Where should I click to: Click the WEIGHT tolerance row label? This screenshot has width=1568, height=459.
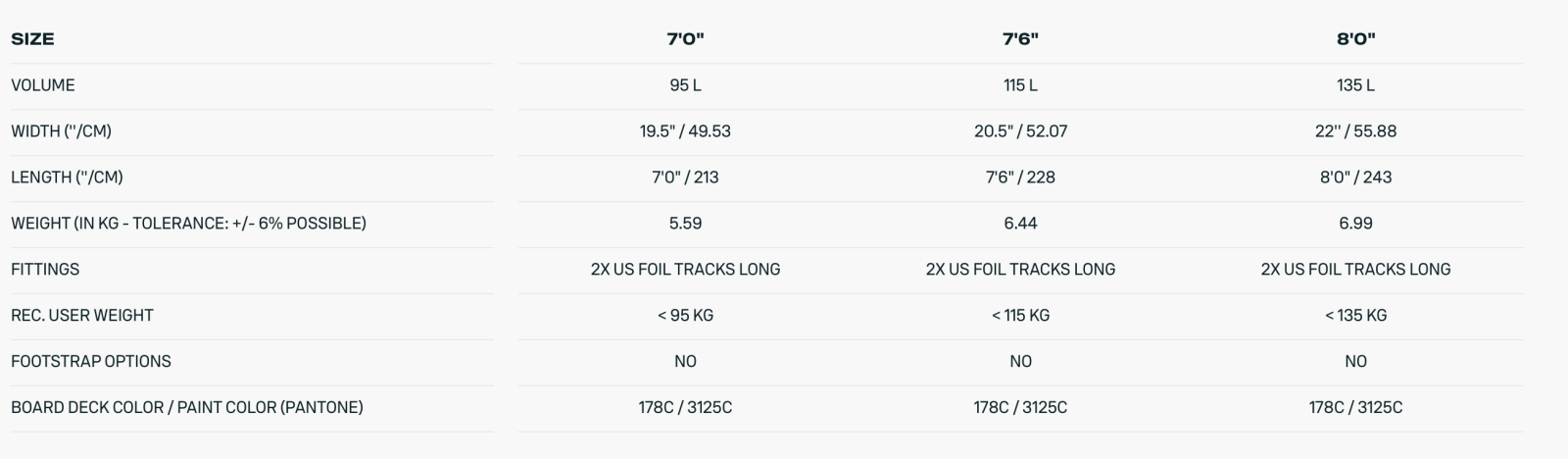click(x=188, y=224)
